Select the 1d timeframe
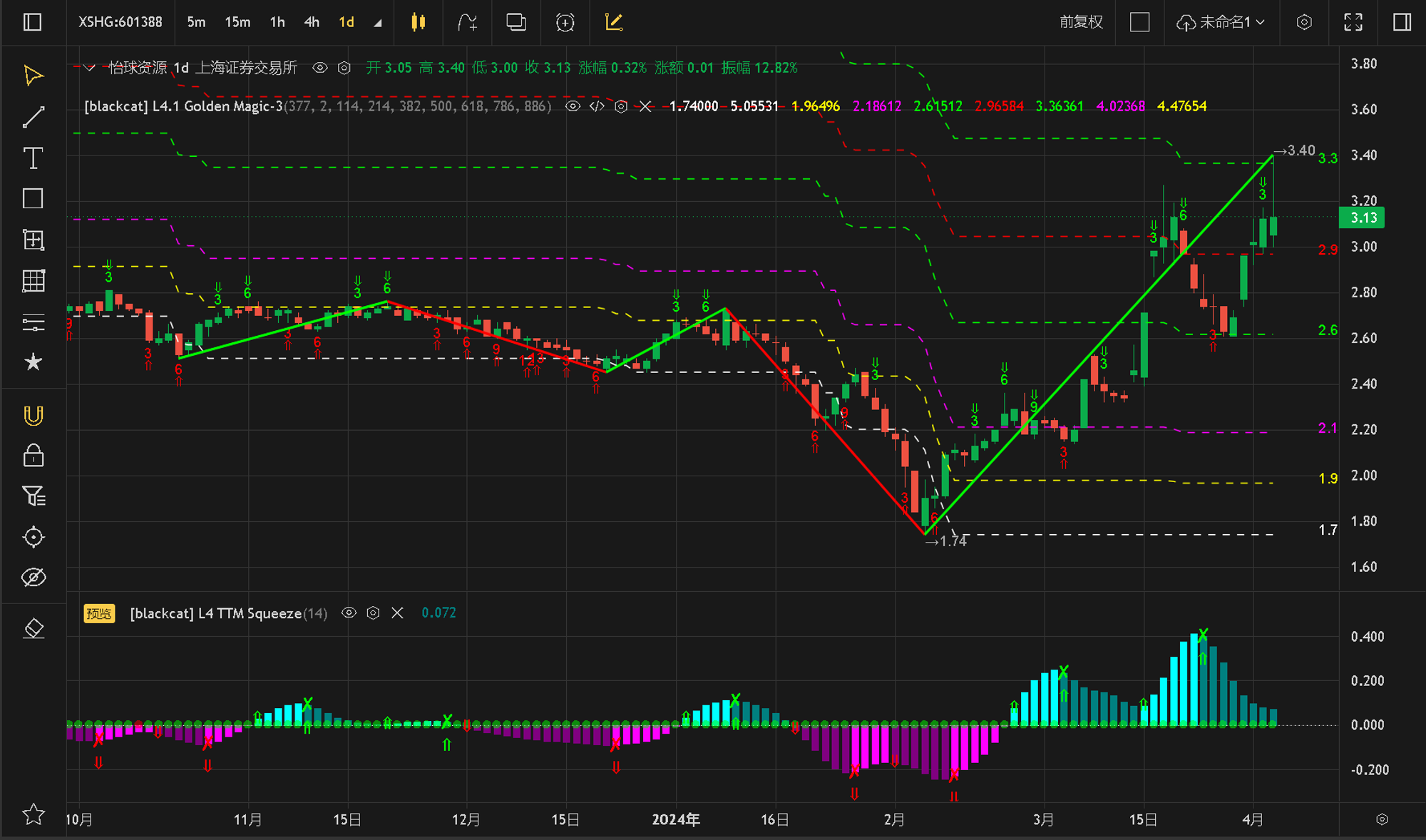1426x840 pixels. point(347,22)
